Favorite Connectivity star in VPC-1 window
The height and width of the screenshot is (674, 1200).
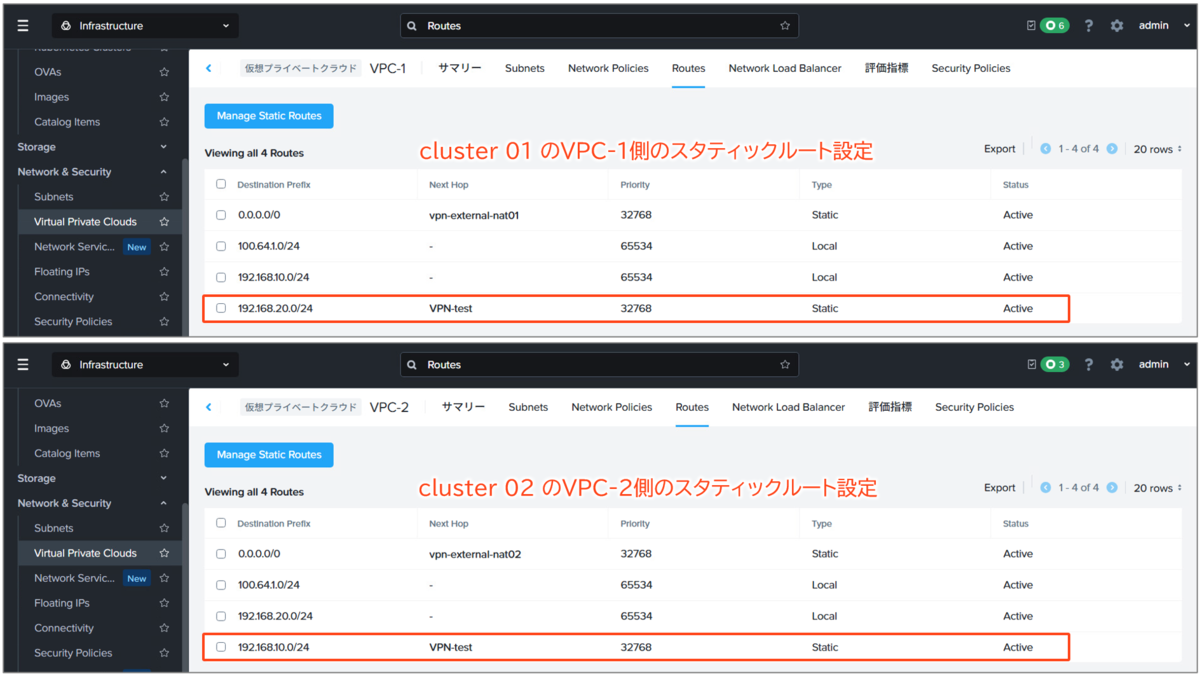click(x=164, y=297)
